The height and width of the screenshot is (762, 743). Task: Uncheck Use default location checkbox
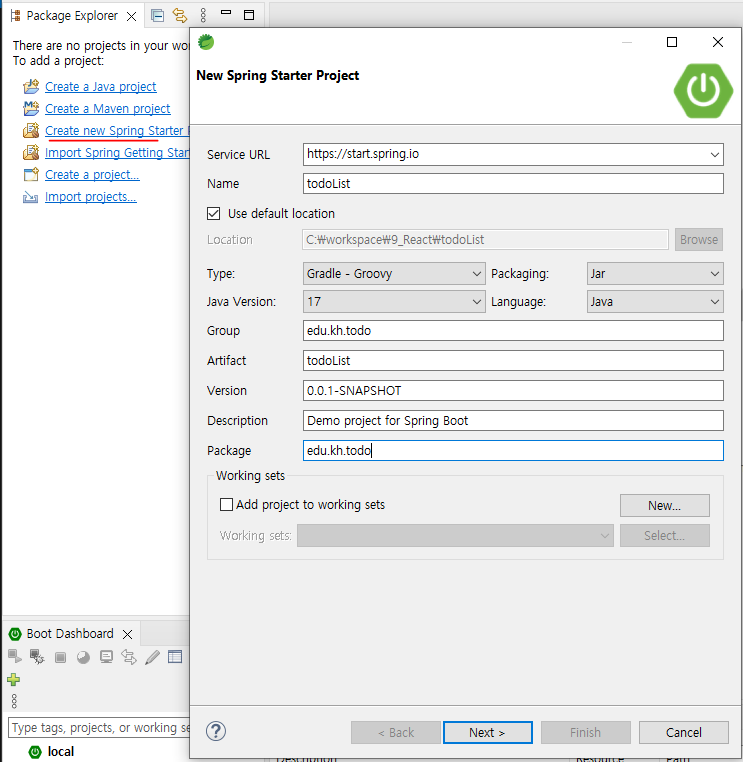213,213
